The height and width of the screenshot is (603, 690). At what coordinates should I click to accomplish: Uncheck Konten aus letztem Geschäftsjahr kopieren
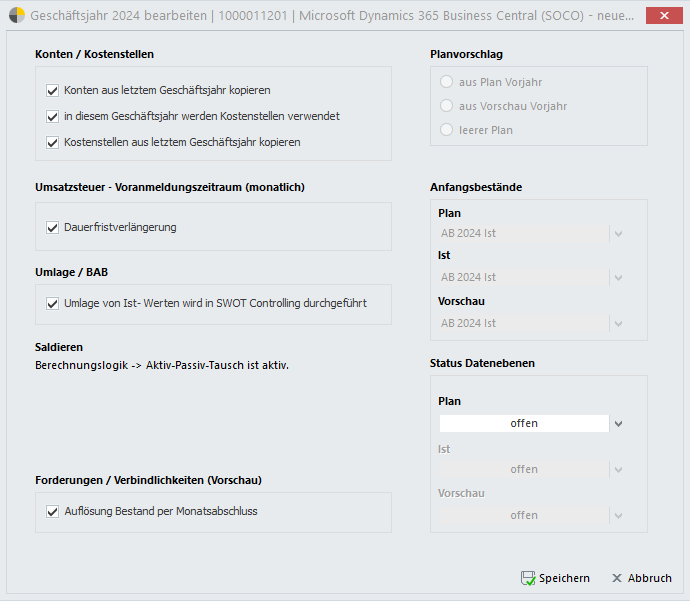[53, 90]
